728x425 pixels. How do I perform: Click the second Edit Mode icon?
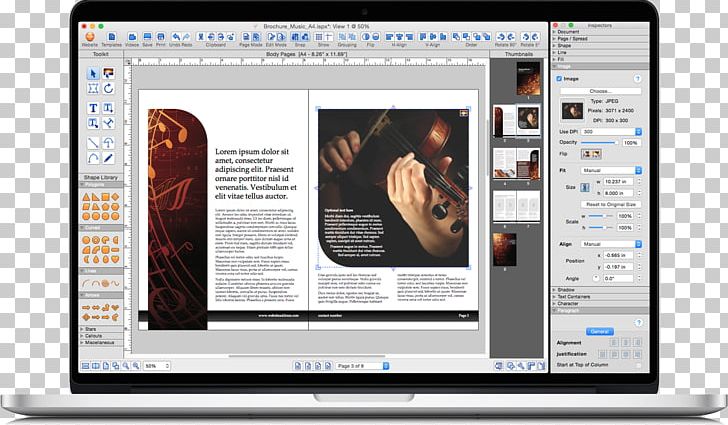tap(282, 37)
